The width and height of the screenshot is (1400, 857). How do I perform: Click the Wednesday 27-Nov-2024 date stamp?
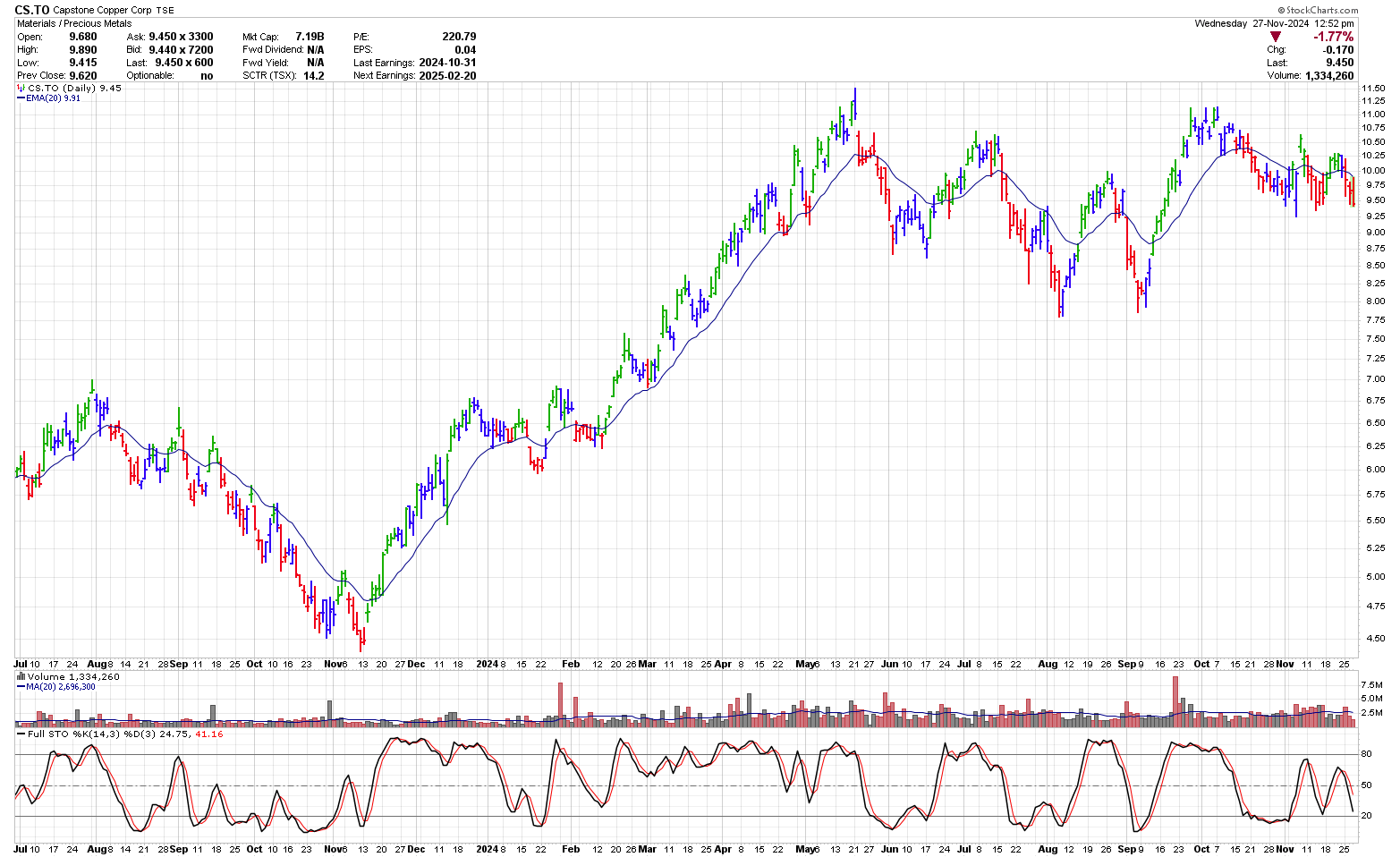tap(1275, 24)
